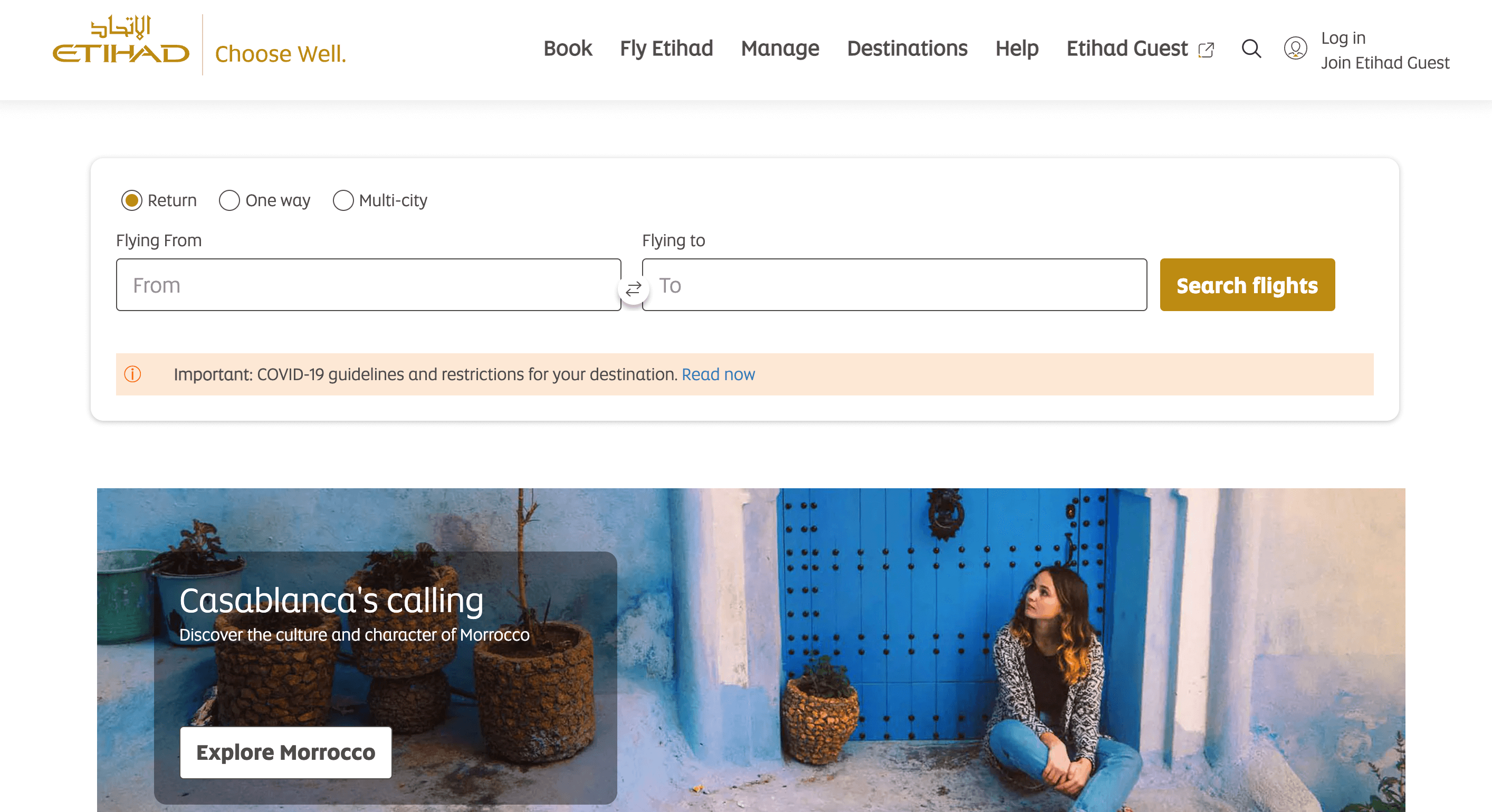Click the Etihad logo

pyautogui.click(x=121, y=41)
